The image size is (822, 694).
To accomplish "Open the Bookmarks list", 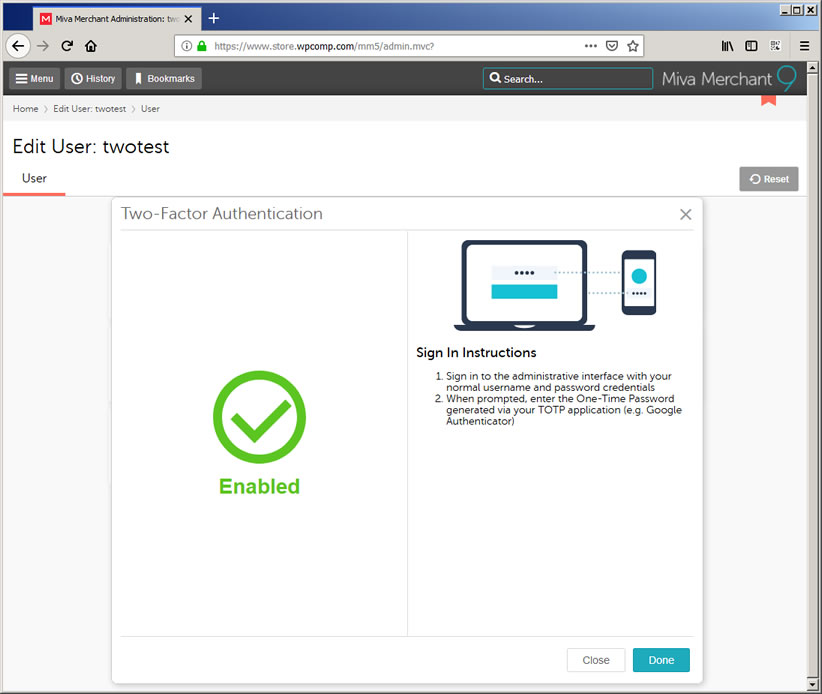I will click(x=163, y=79).
